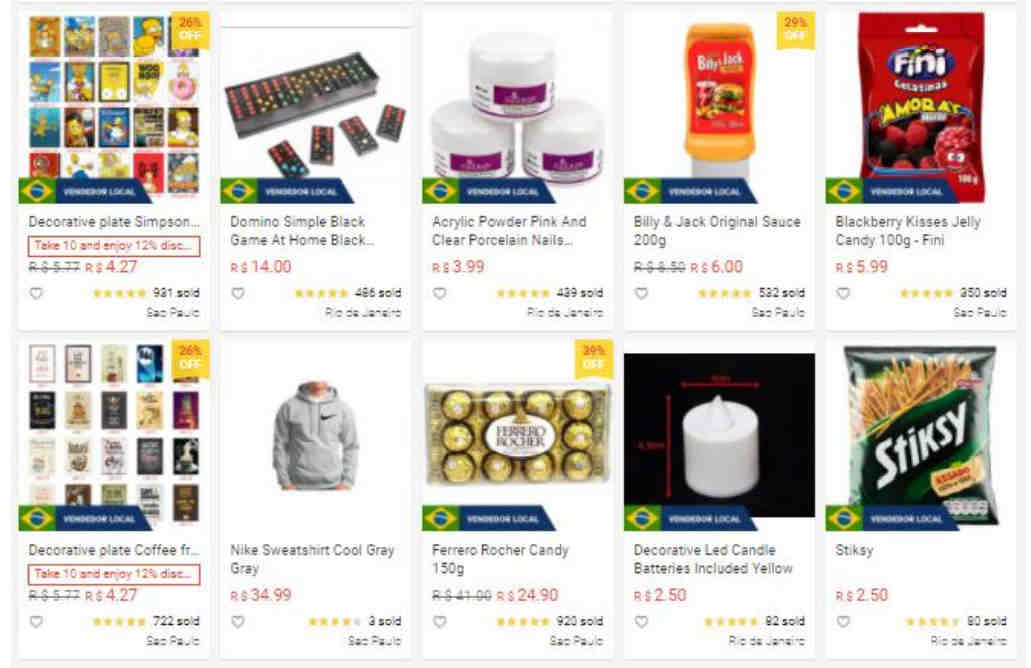
Task: Click the Decorative Led Candle Batteries title
Action: point(713,559)
